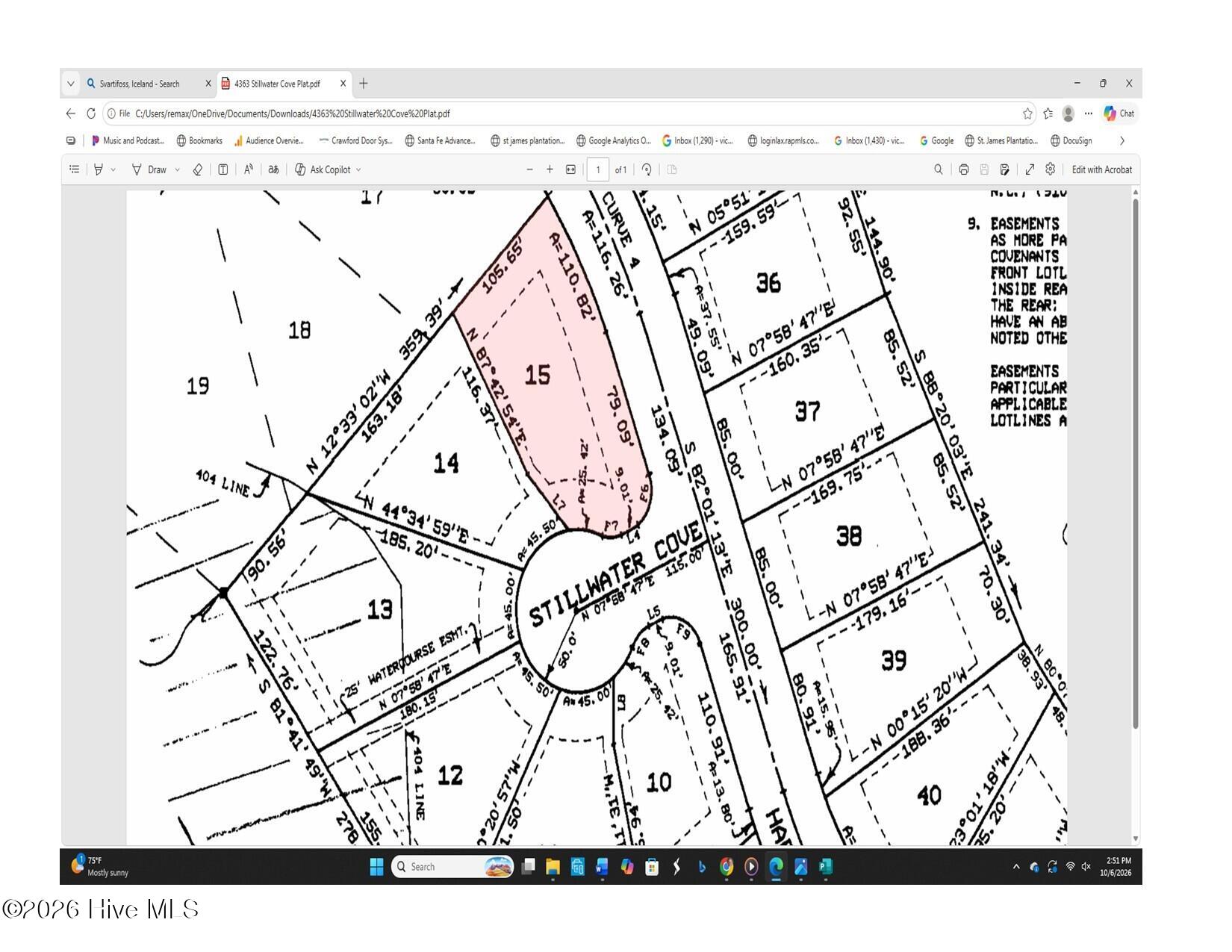This screenshot has height=952, width=1232.
Task: Open the tab search dropdown chevron
Action: pyautogui.click(x=71, y=84)
